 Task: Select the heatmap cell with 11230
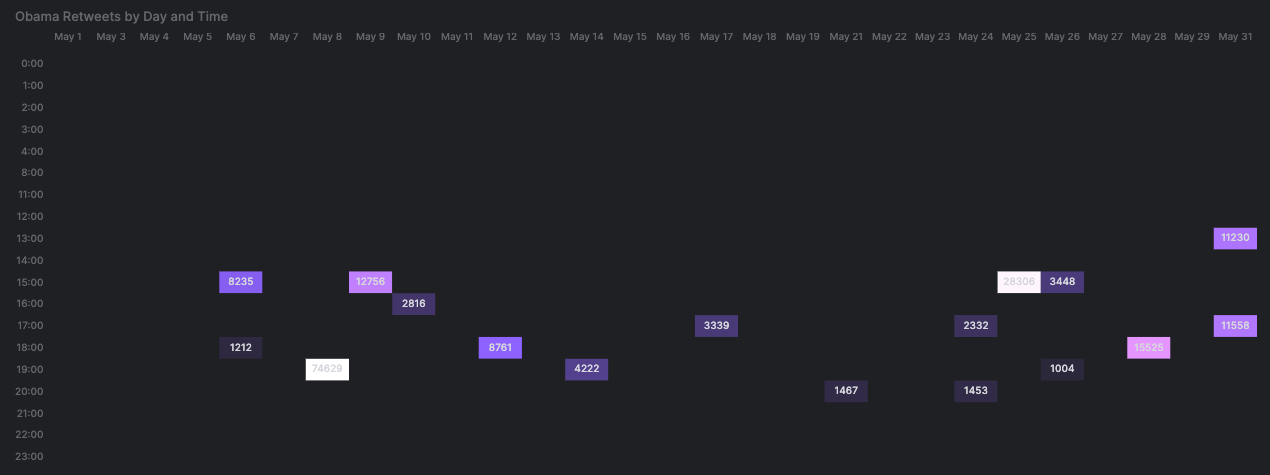1235,238
